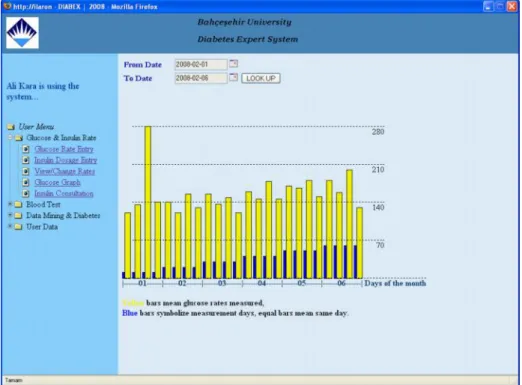Collapse the Glucose & Insulin Rate tree node
The image size is (522, 385).
click(10, 137)
